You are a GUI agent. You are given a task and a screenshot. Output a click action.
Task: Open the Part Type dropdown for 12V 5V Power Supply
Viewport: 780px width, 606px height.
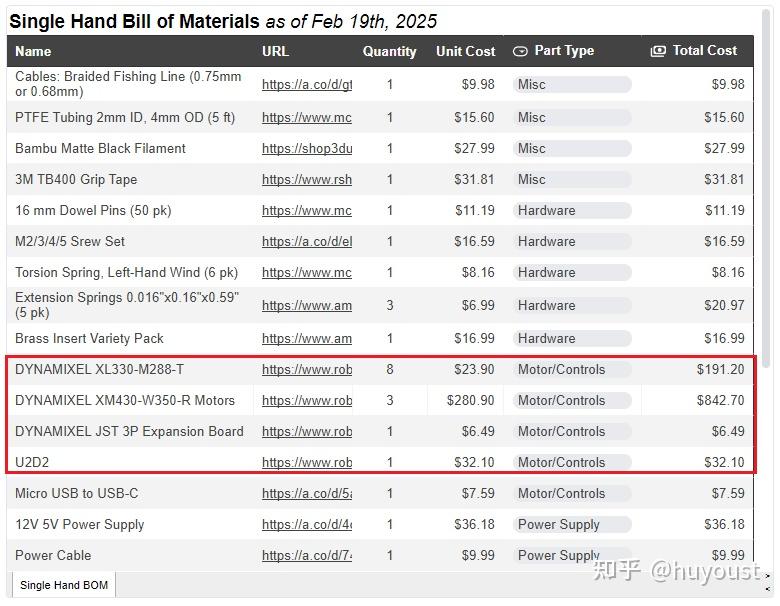click(573, 524)
